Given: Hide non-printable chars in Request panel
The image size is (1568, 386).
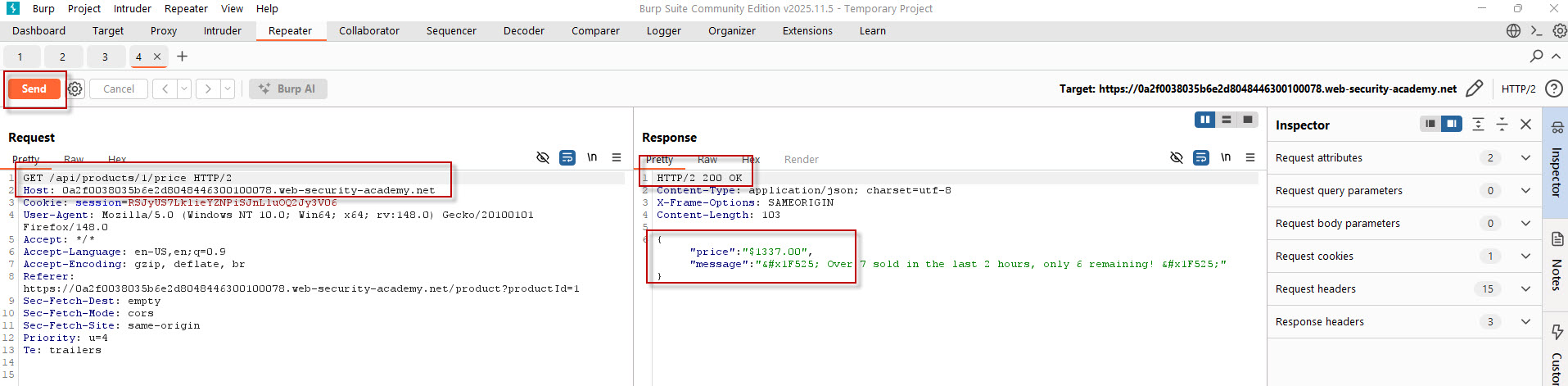Looking at the screenshot, I should coord(542,157).
